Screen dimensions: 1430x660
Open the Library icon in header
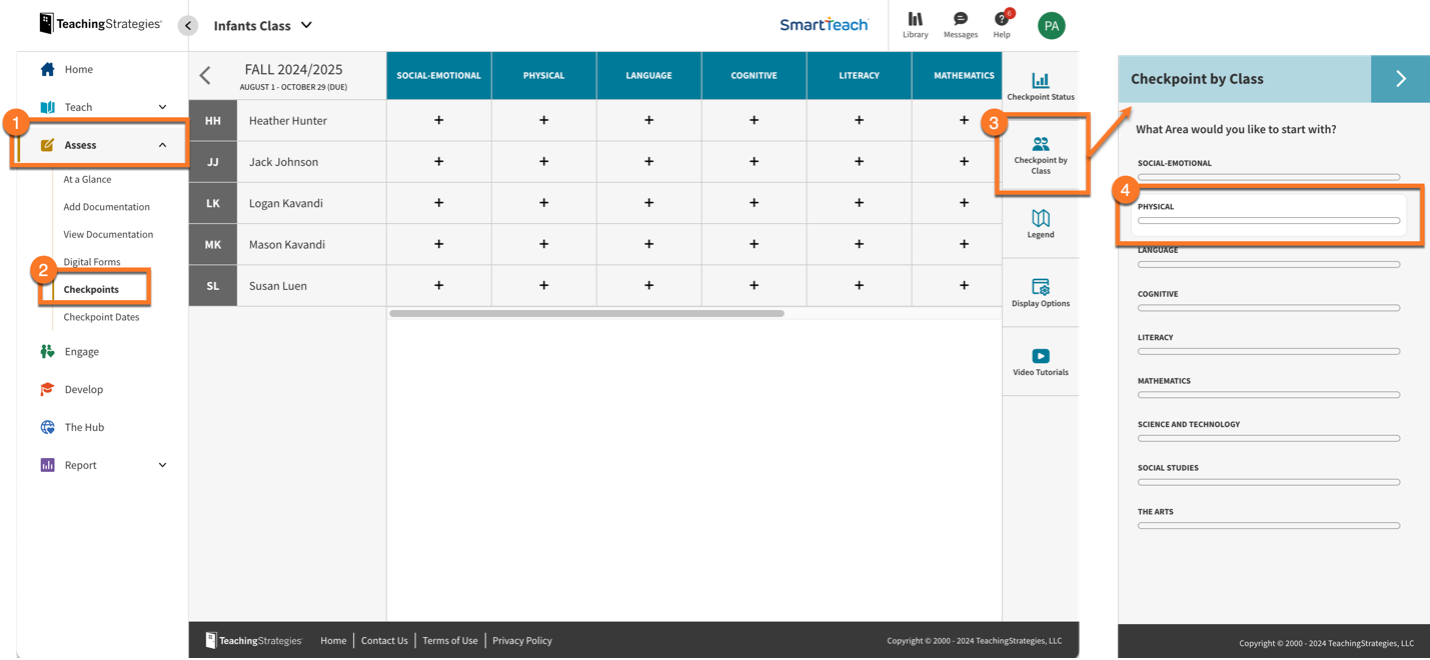[x=915, y=20]
